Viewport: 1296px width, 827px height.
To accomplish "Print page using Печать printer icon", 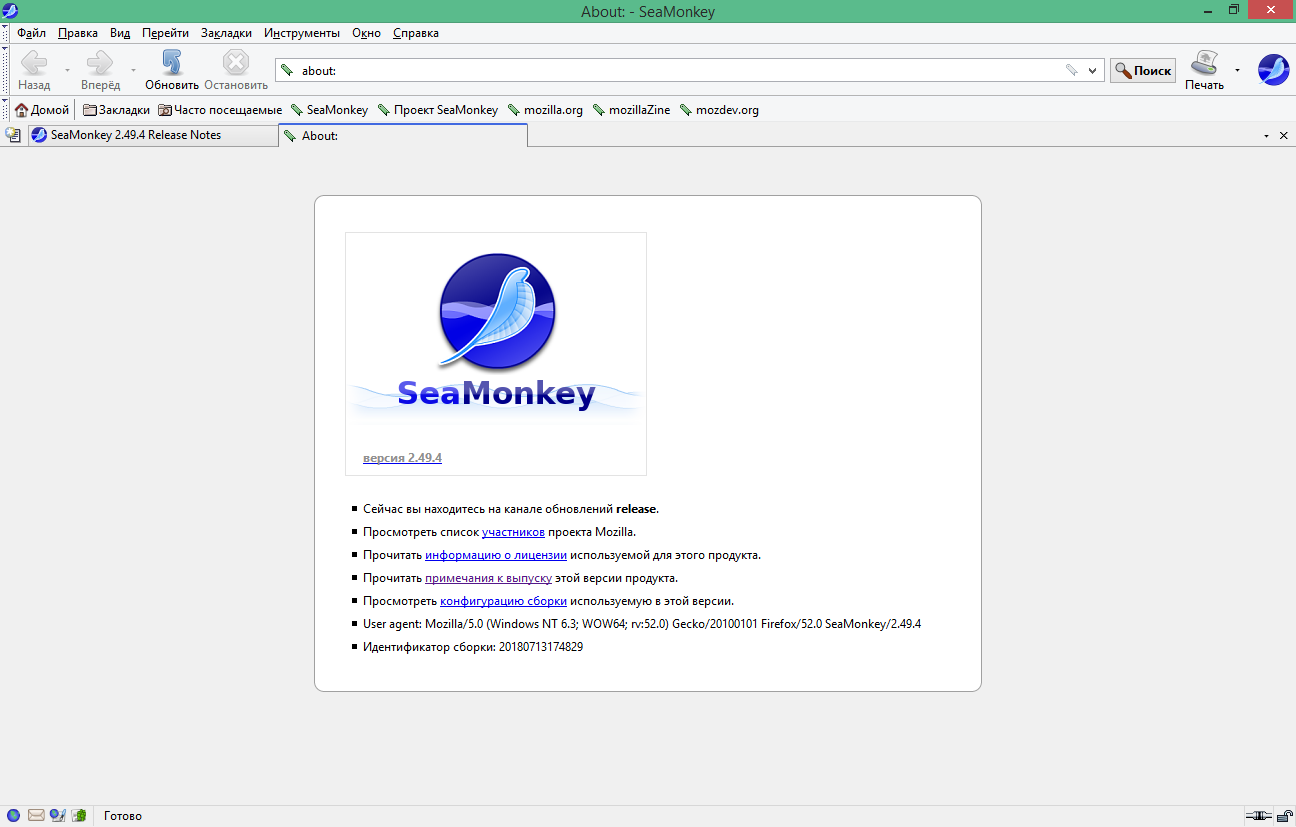I will pyautogui.click(x=1203, y=63).
